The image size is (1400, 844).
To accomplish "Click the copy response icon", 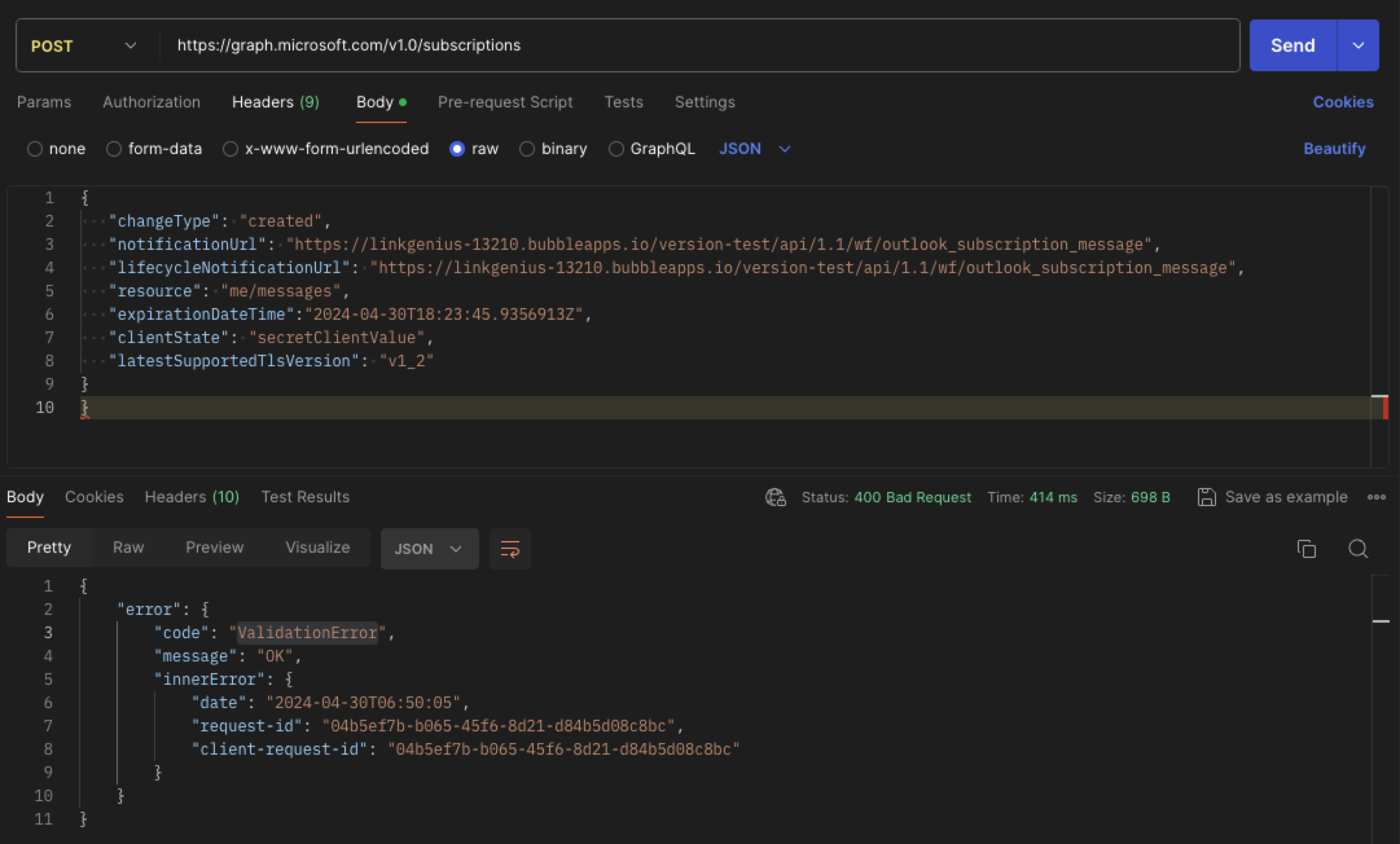I will point(1307,549).
